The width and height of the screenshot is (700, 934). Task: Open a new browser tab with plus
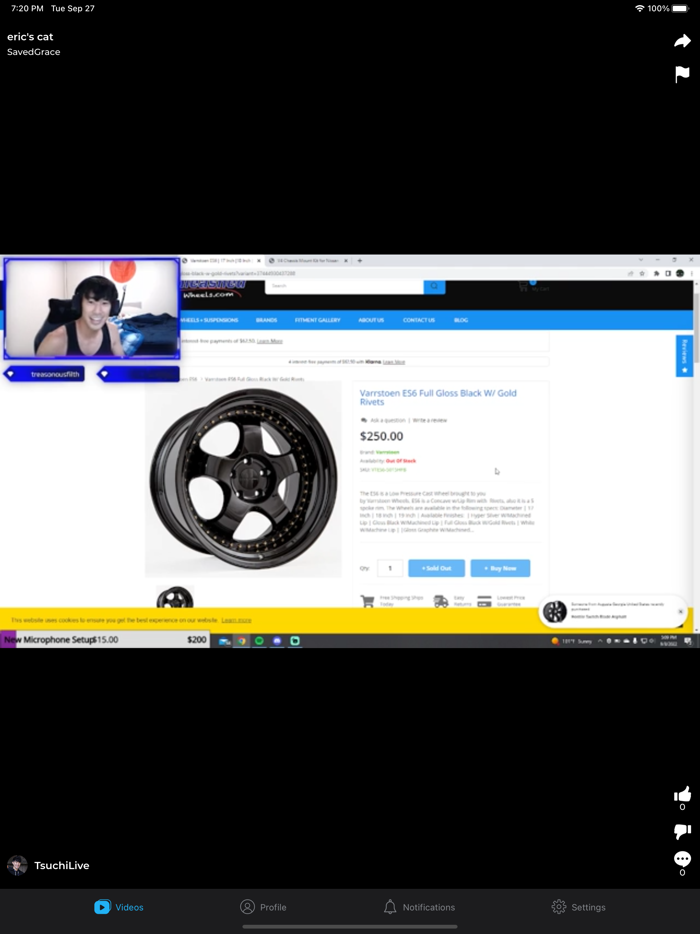point(359,260)
